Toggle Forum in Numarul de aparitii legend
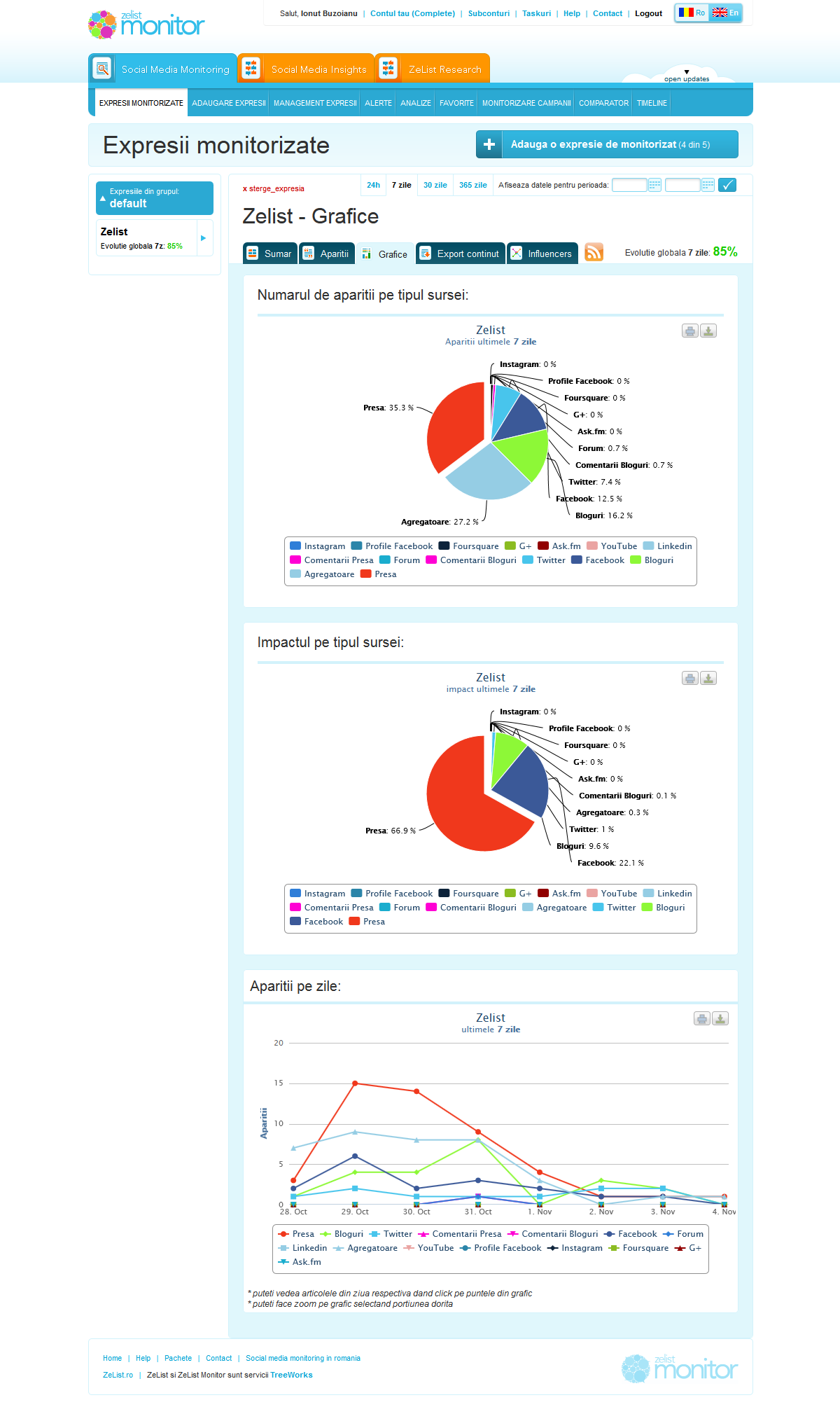The height and width of the screenshot is (1428, 840). (400, 560)
